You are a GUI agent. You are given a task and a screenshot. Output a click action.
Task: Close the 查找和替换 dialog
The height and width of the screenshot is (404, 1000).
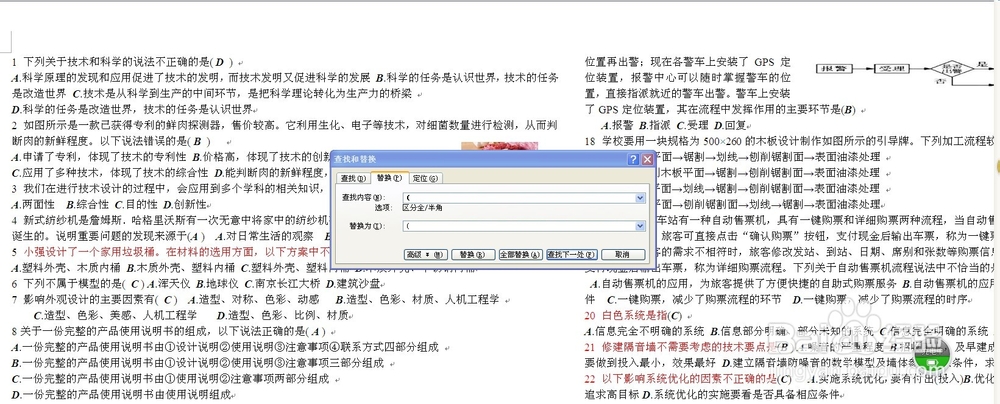(647, 160)
